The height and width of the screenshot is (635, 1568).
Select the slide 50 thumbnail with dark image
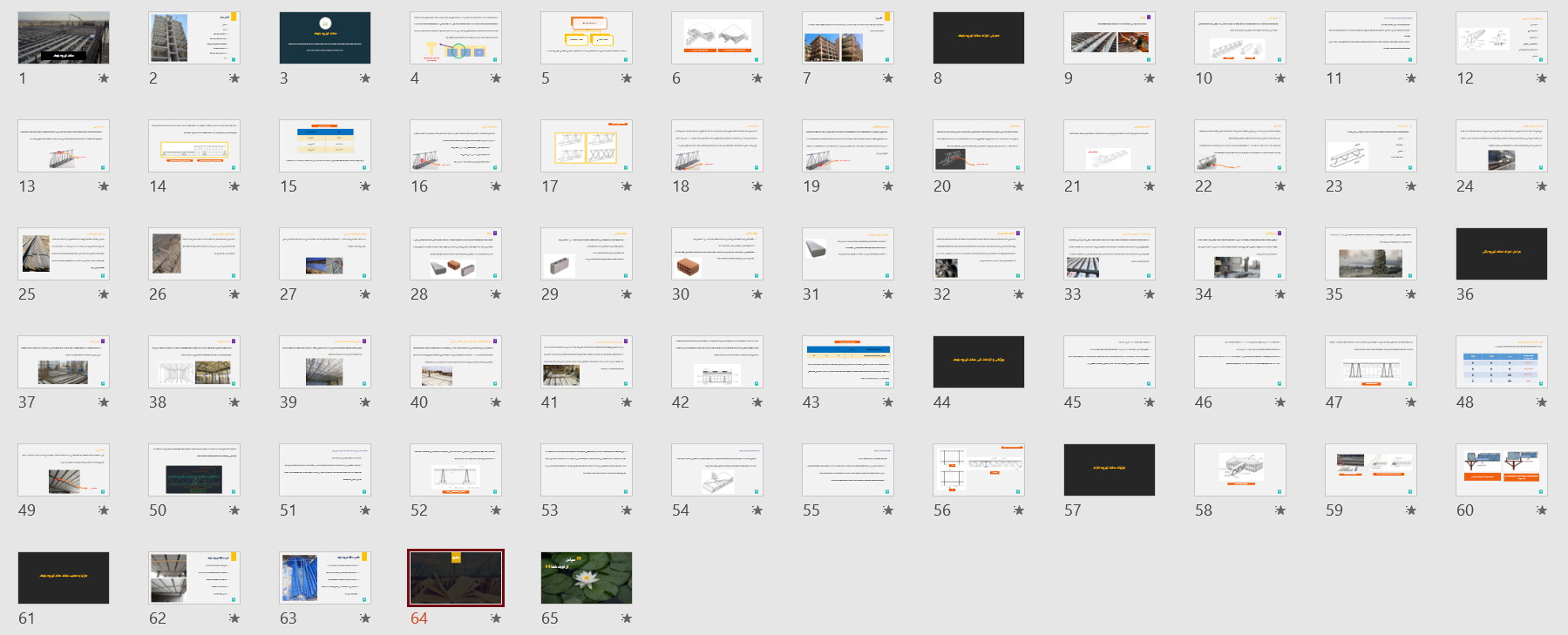tap(194, 469)
